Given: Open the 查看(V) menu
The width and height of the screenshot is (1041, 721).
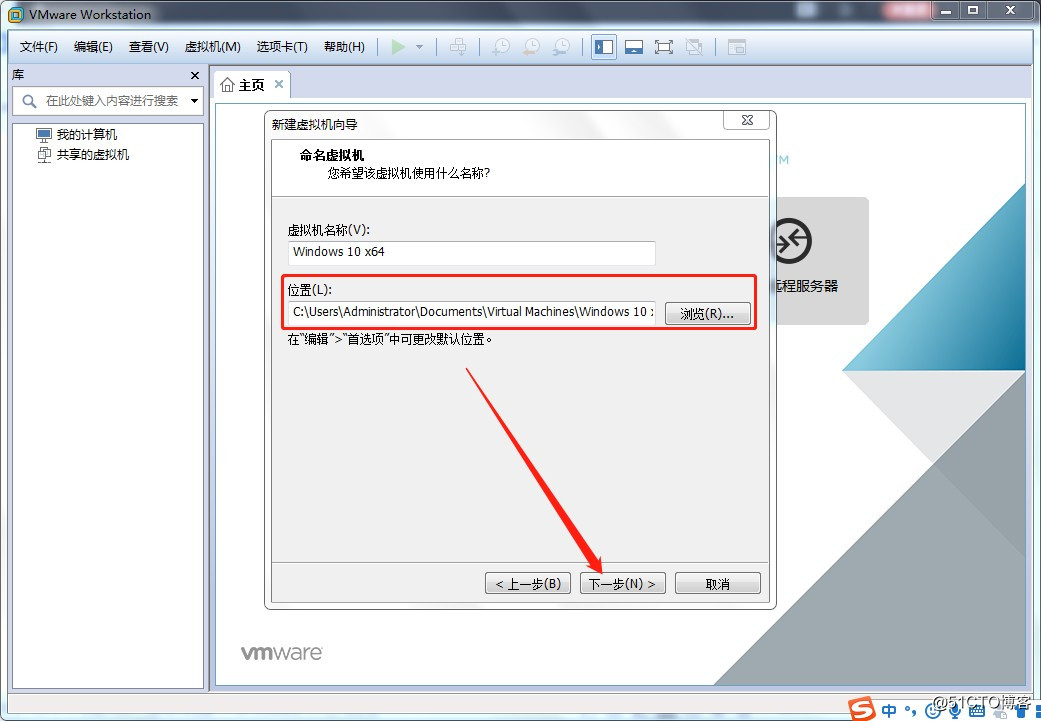Looking at the screenshot, I should (149, 47).
